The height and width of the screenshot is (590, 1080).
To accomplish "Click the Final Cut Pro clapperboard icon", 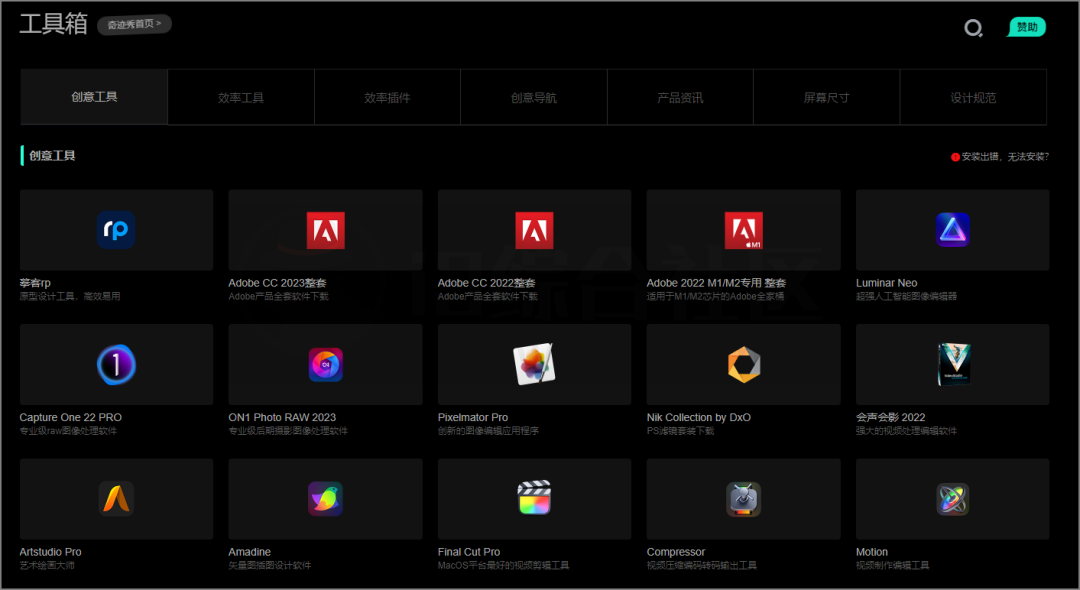I will click(534, 498).
